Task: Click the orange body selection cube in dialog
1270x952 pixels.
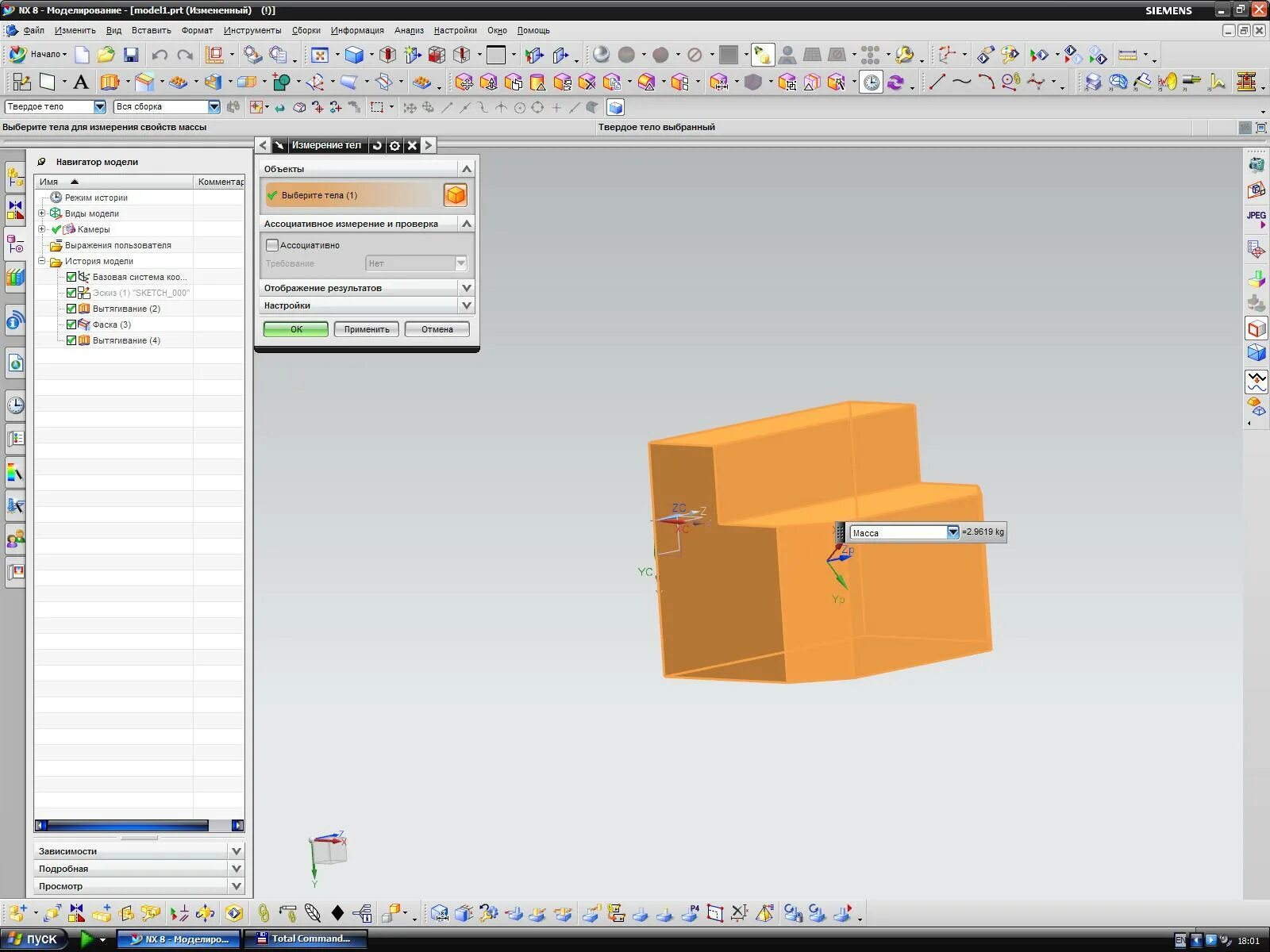Action: pyautogui.click(x=455, y=194)
